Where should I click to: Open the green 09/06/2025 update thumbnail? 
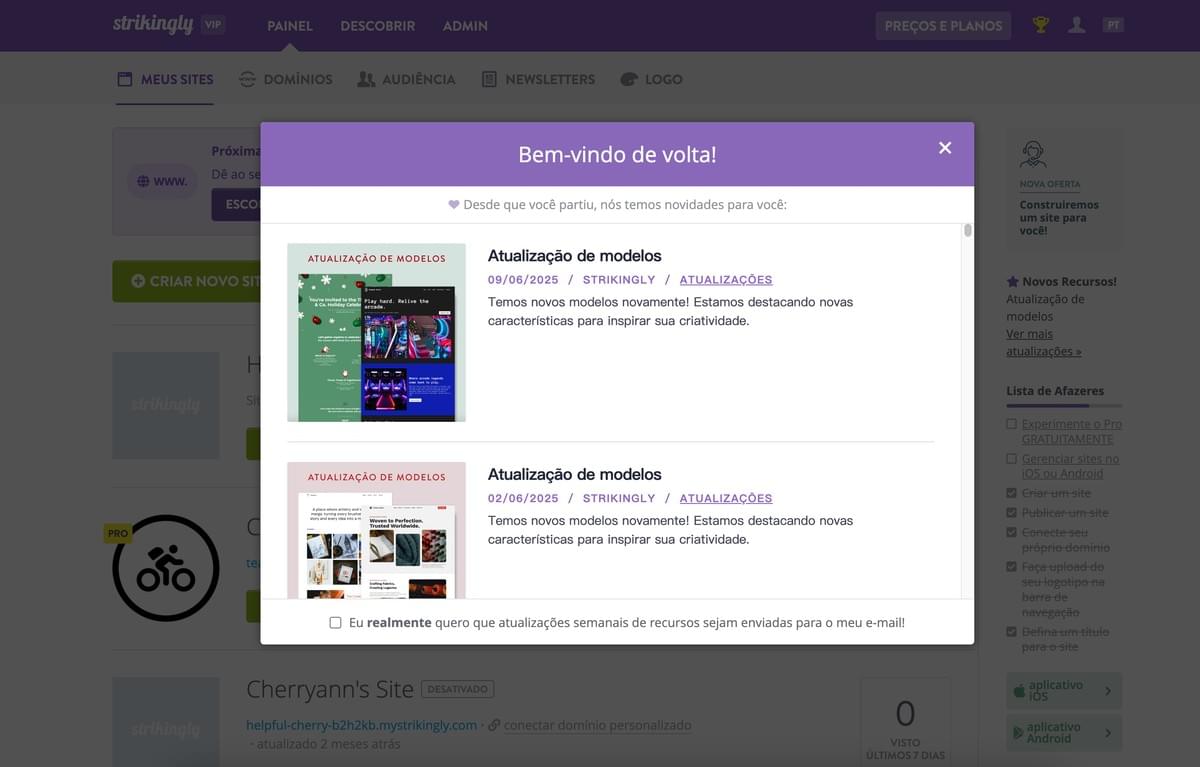(x=376, y=332)
